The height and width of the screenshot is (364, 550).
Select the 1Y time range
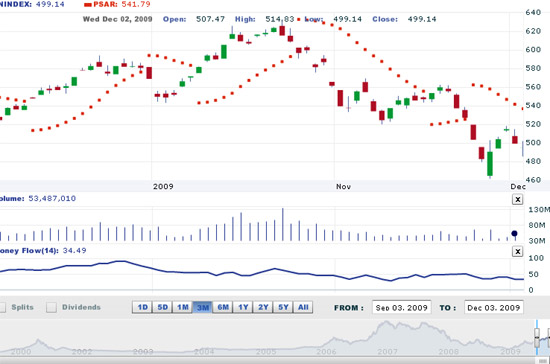click(243, 308)
